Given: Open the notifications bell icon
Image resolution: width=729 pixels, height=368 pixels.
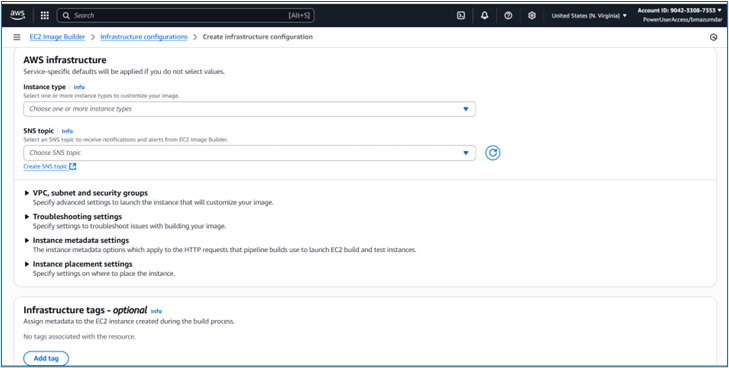Looking at the screenshot, I should coord(484,15).
